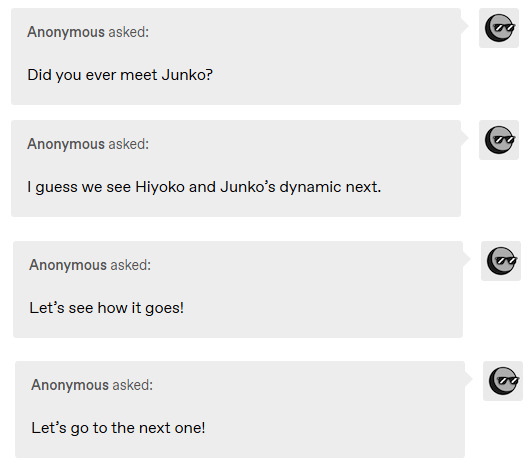Click the text 'Did you ever meet Junko?'
Image resolution: width=532 pixels, height=473 pixels.
[120, 75]
